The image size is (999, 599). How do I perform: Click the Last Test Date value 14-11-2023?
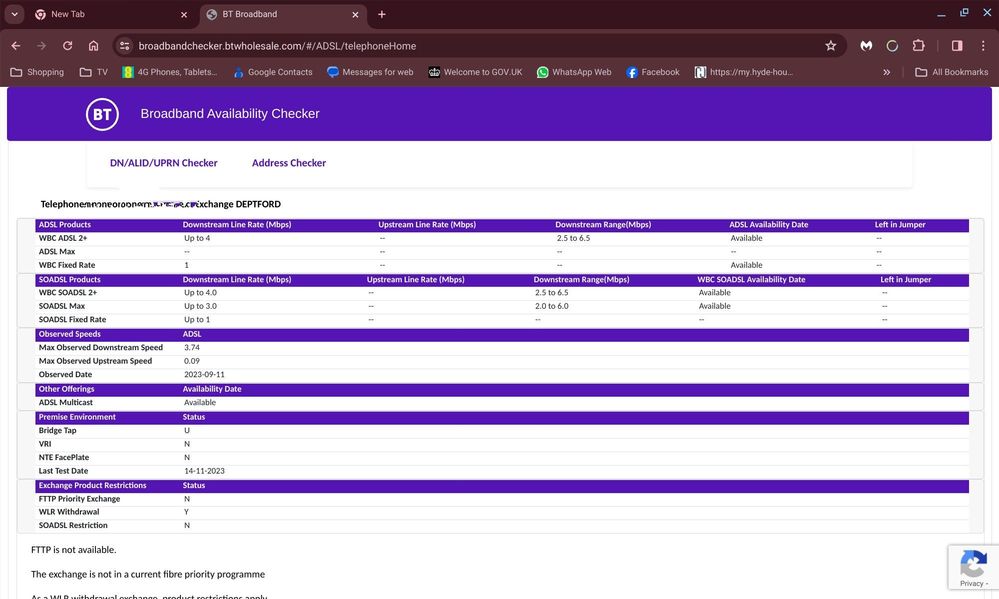coord(204,471)
